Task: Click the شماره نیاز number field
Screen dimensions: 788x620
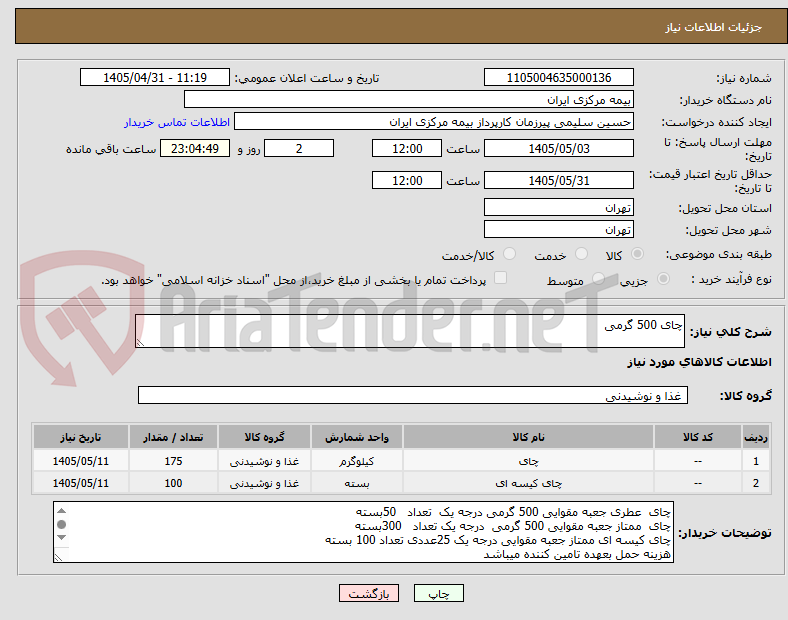Action: [x=558, y=78]
